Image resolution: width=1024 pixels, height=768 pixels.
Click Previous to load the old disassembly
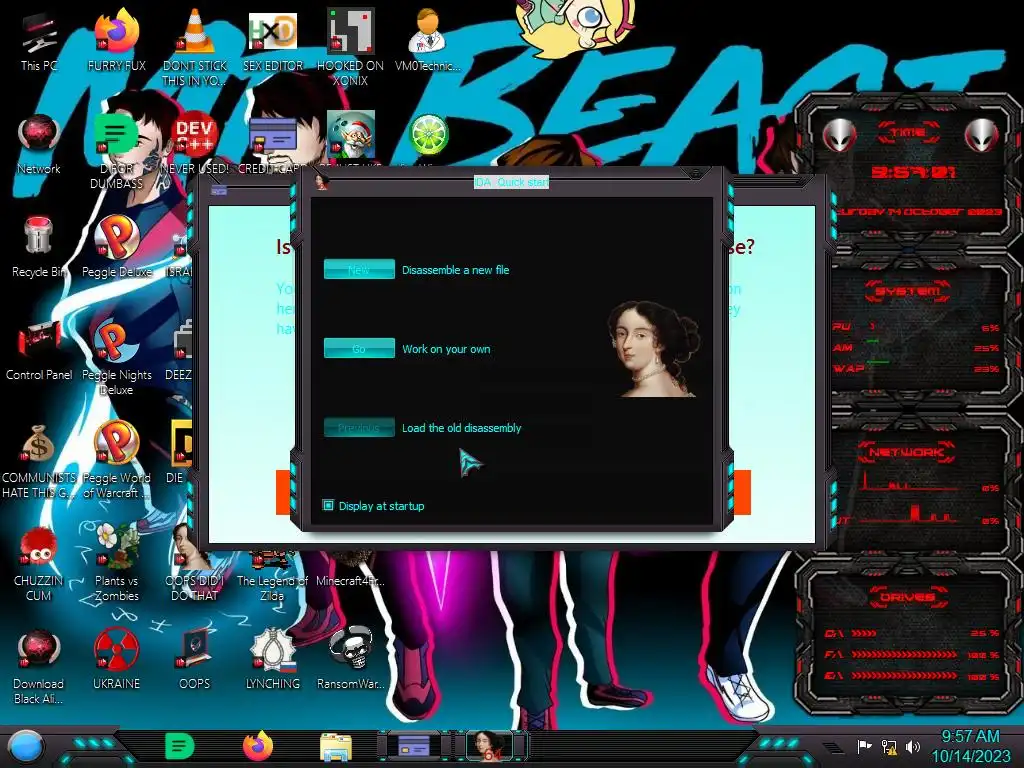(359, 427)
